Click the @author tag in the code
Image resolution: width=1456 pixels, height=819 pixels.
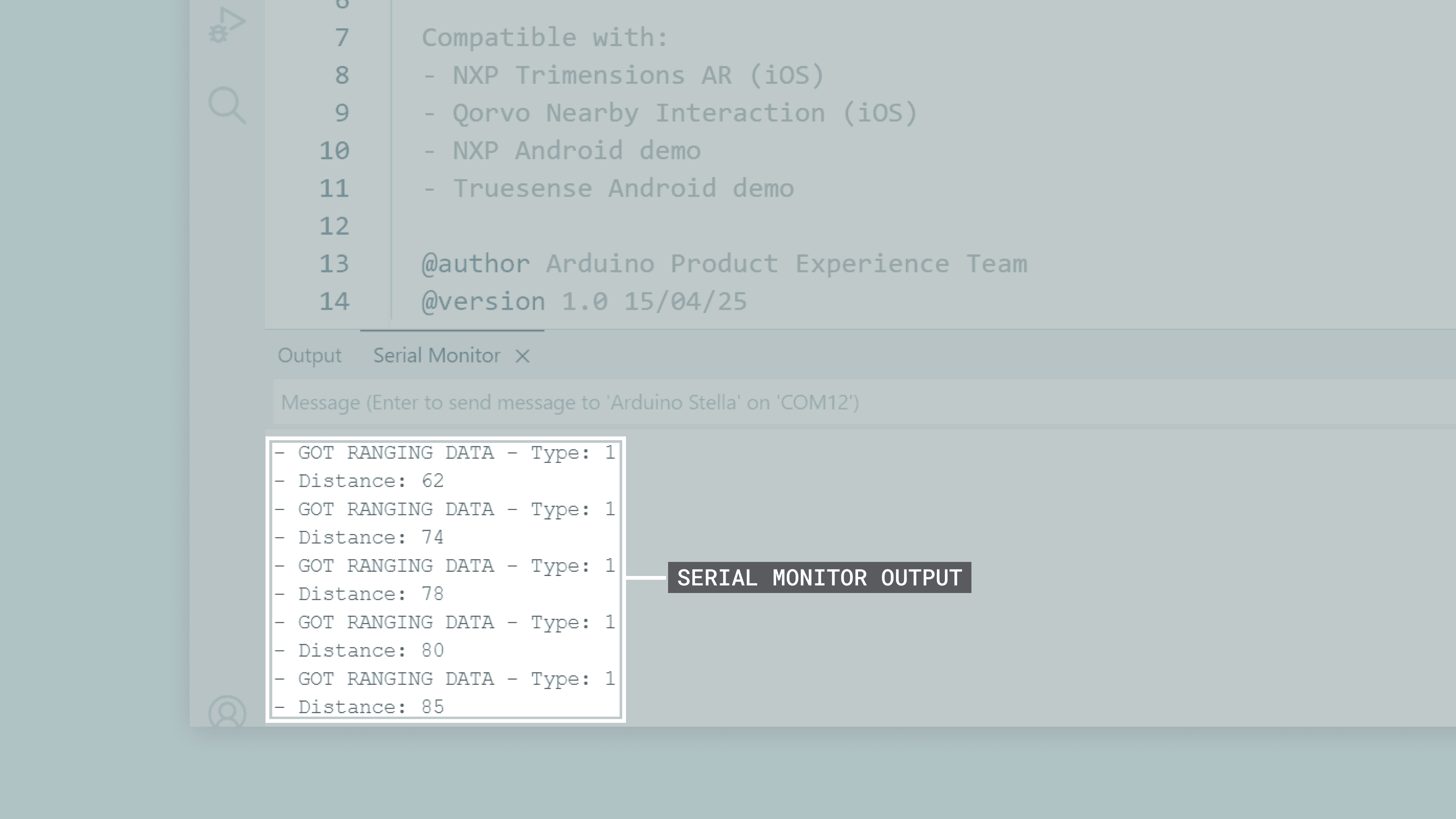(x=476, y=264)
